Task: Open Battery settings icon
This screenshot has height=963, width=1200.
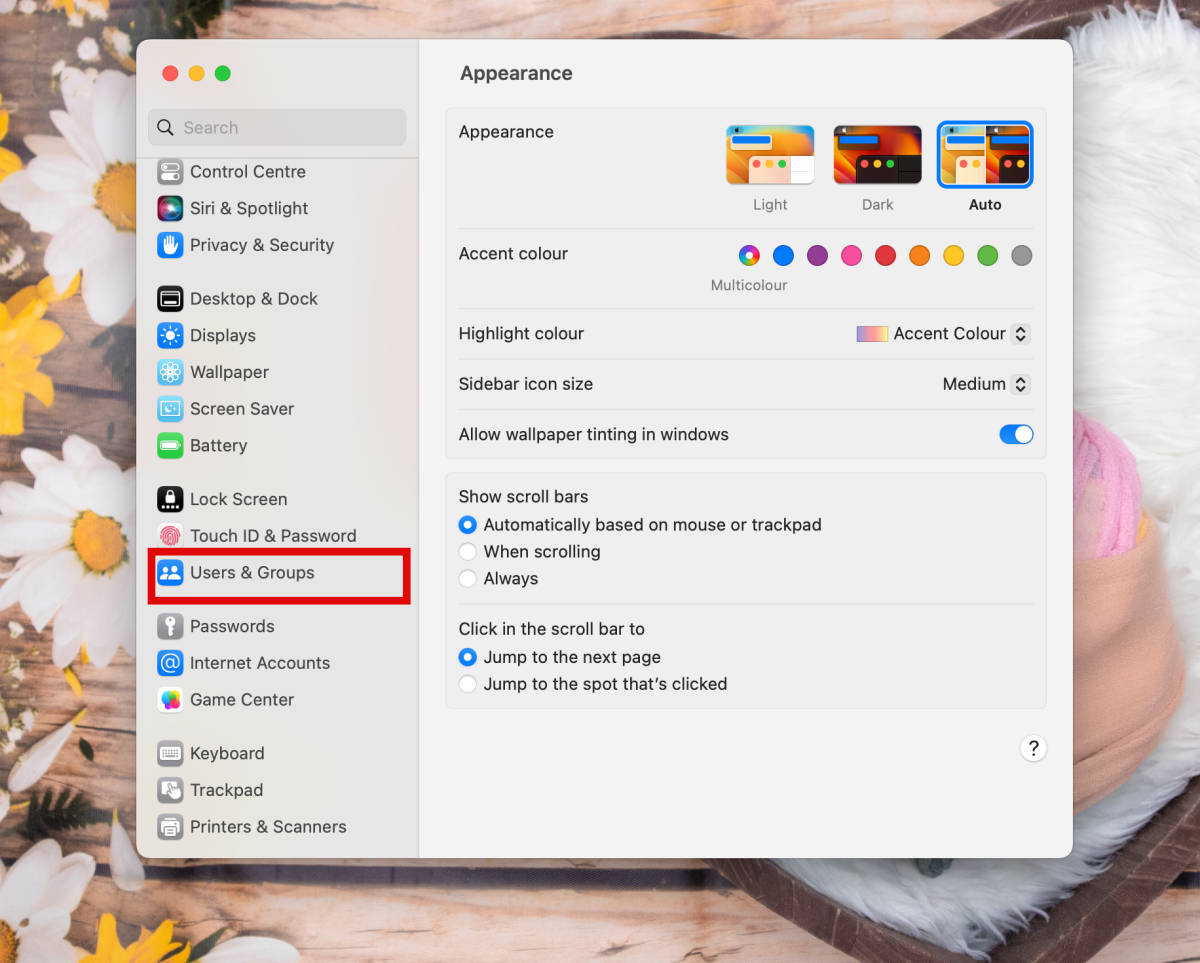Action: click(x=170, y=446)
